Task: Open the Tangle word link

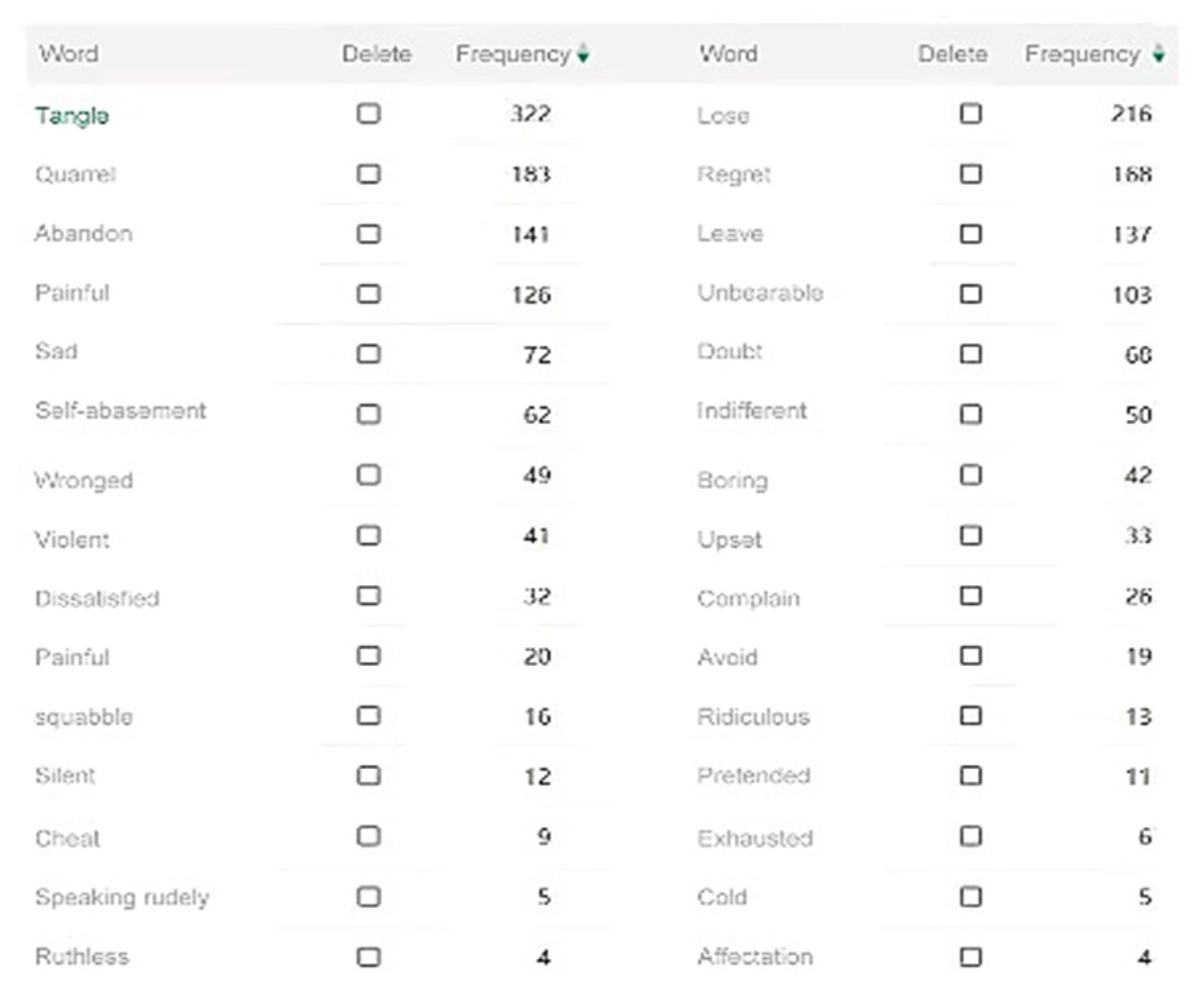Action: tap(72, 116)
